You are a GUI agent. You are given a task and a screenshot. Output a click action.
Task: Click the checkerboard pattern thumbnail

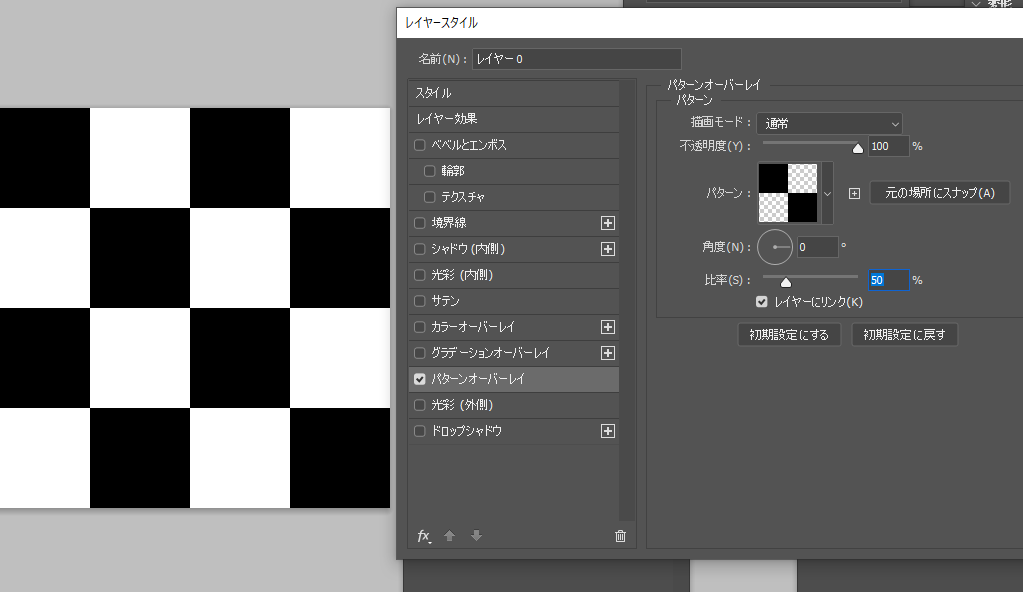788,193
